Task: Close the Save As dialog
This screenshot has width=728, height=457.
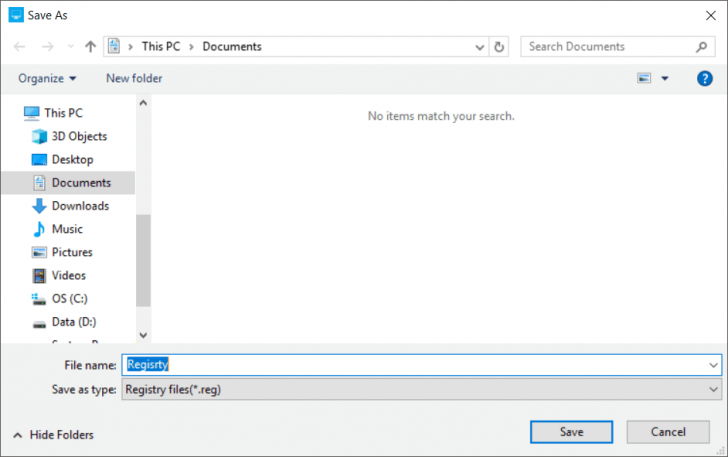Action: click(710, 15)
